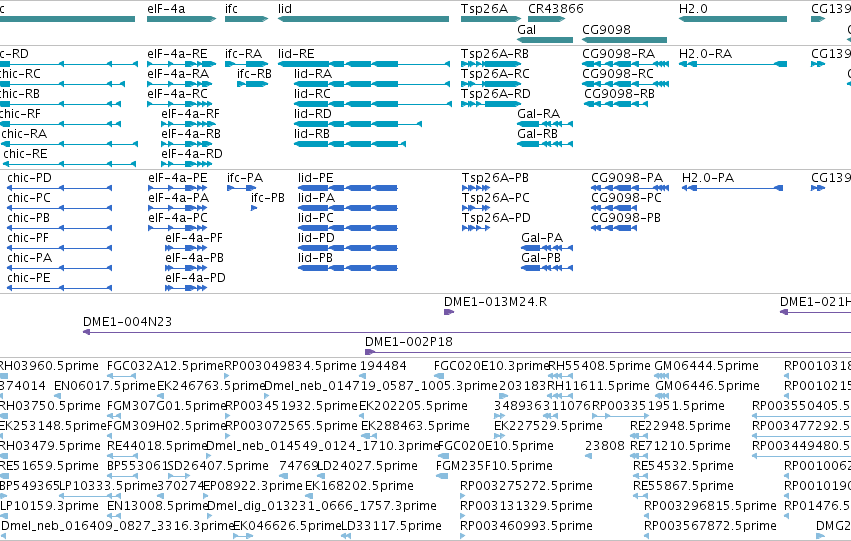Screen dimensions: 851x541
Task: Select transcript chic-RC
Action: [62, 84]
